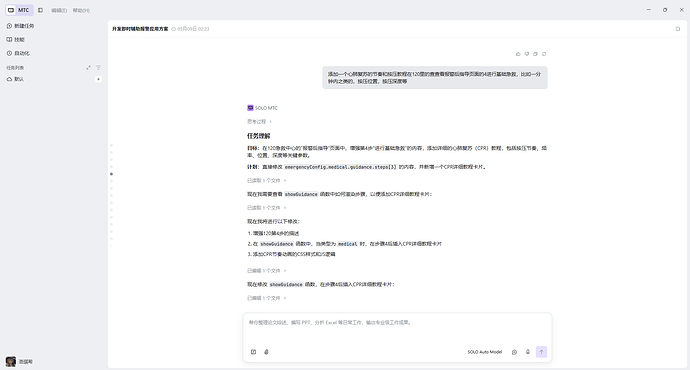Click the MTC mode button
690x370 pixels.
19,10
